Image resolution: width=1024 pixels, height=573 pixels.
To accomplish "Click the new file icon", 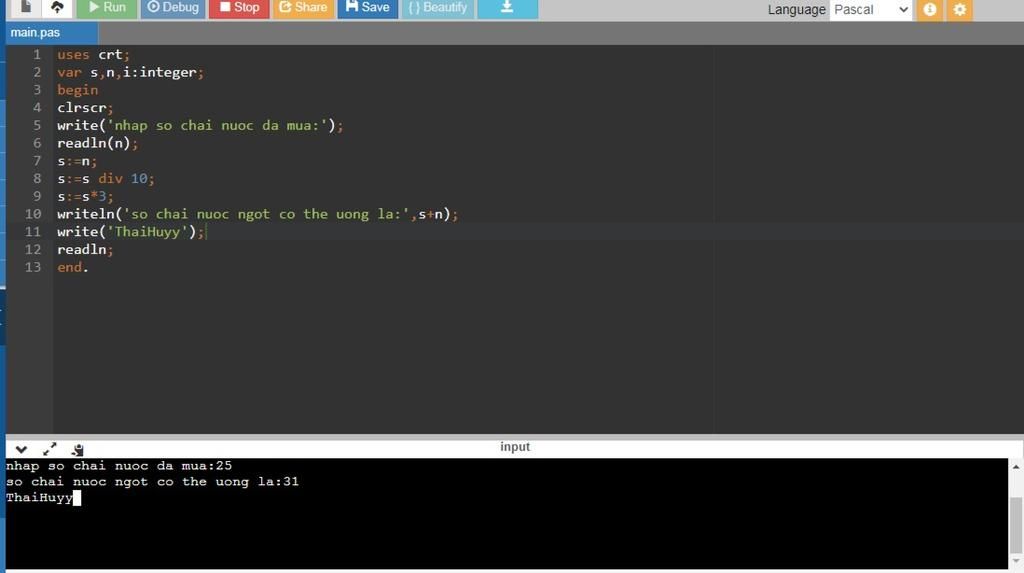I will 25,8.
